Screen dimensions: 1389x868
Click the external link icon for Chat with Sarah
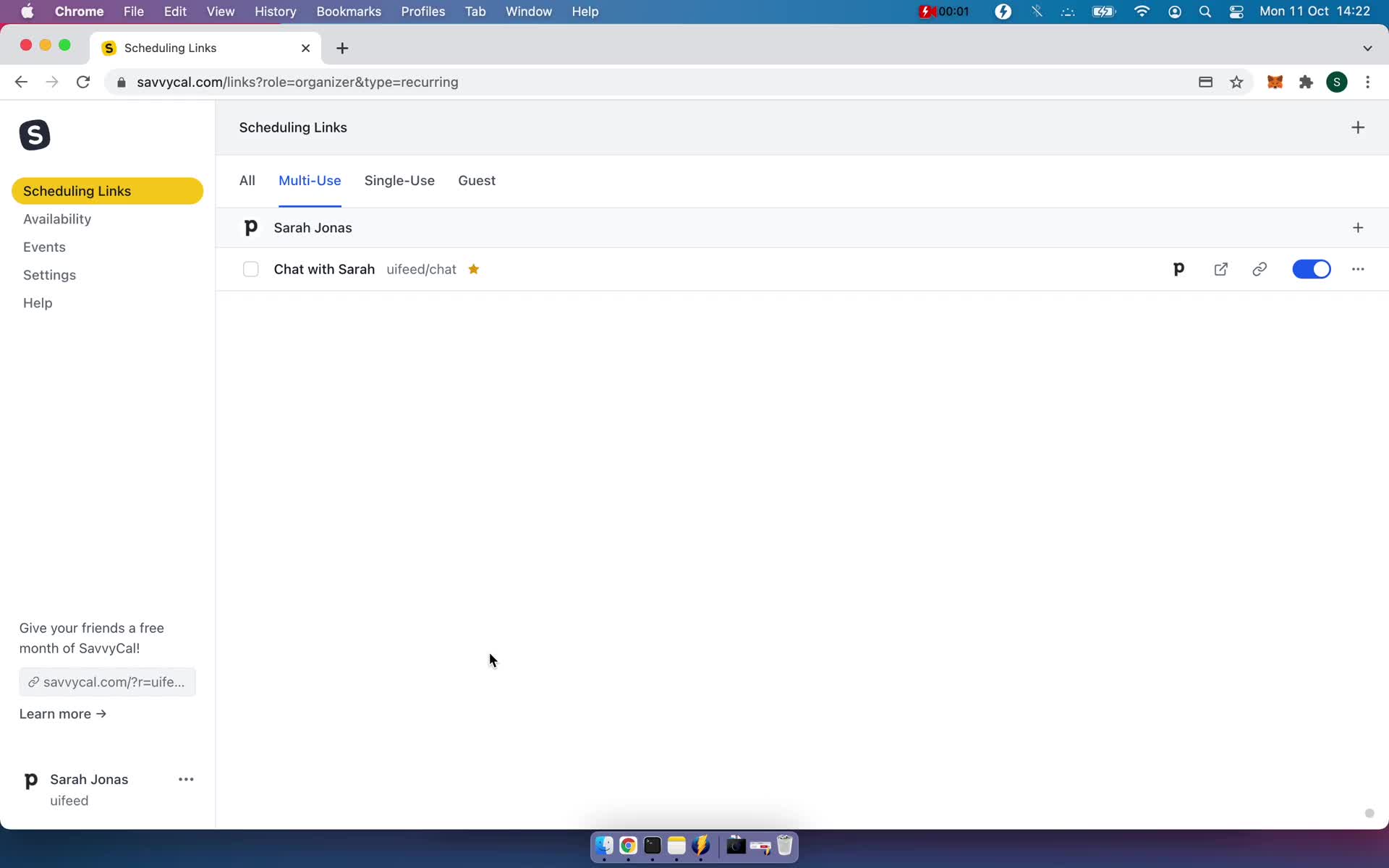(1220, 269)
